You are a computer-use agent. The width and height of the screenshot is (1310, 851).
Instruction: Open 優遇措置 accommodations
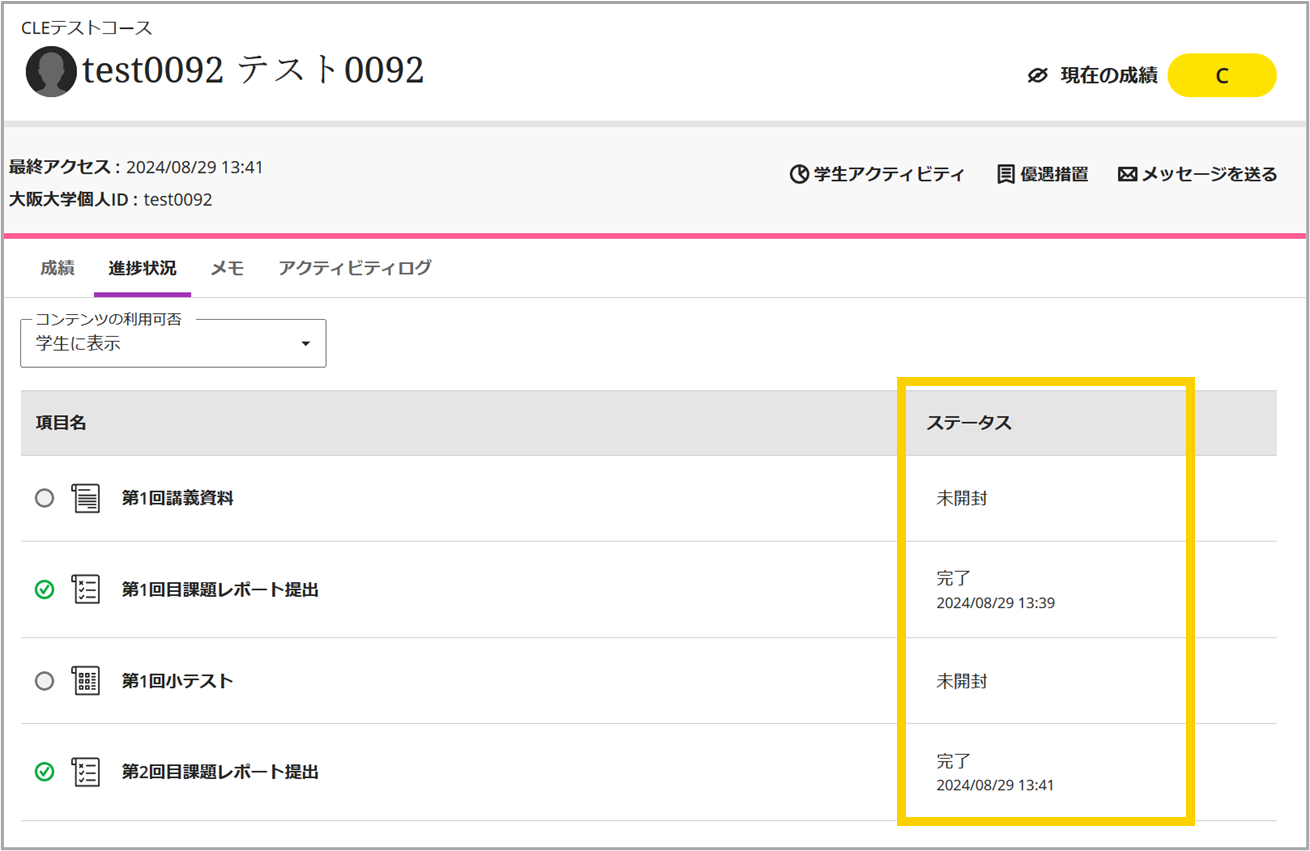[x=1043, y=174]
